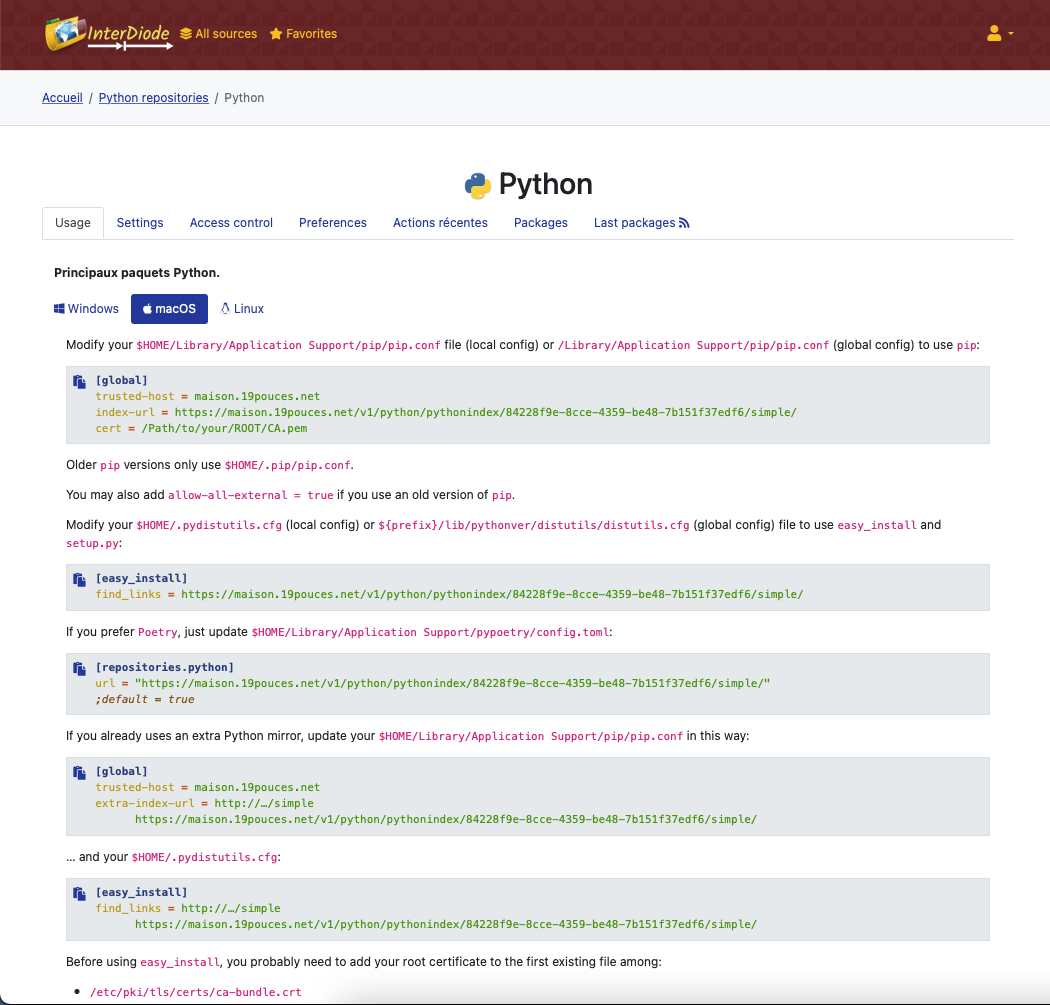Click 'pypoetry/config.toml' path text

[x=543, y=632]
